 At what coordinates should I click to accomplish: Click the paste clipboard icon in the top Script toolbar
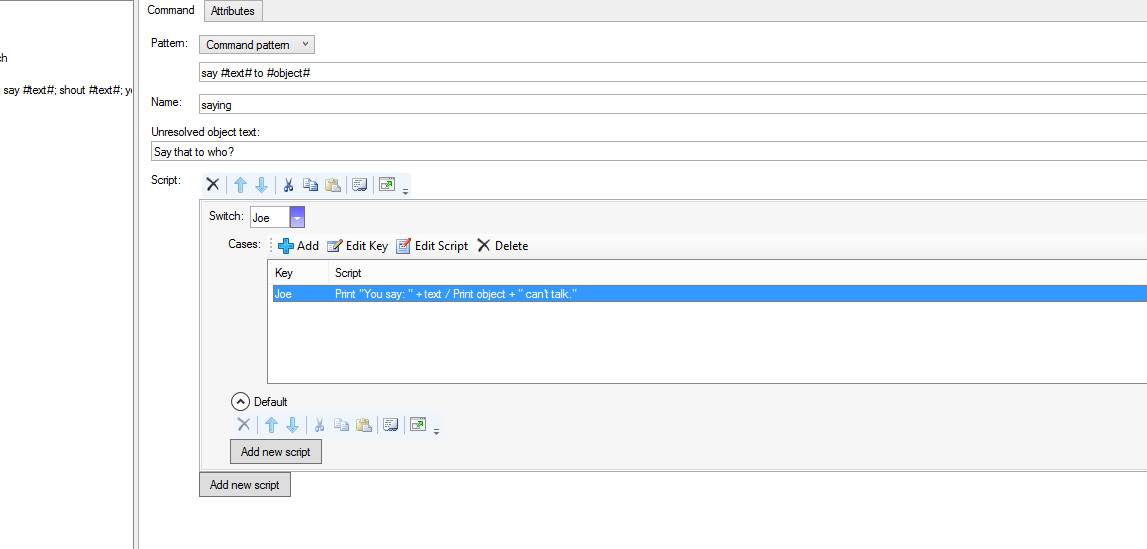click(333, 185)
